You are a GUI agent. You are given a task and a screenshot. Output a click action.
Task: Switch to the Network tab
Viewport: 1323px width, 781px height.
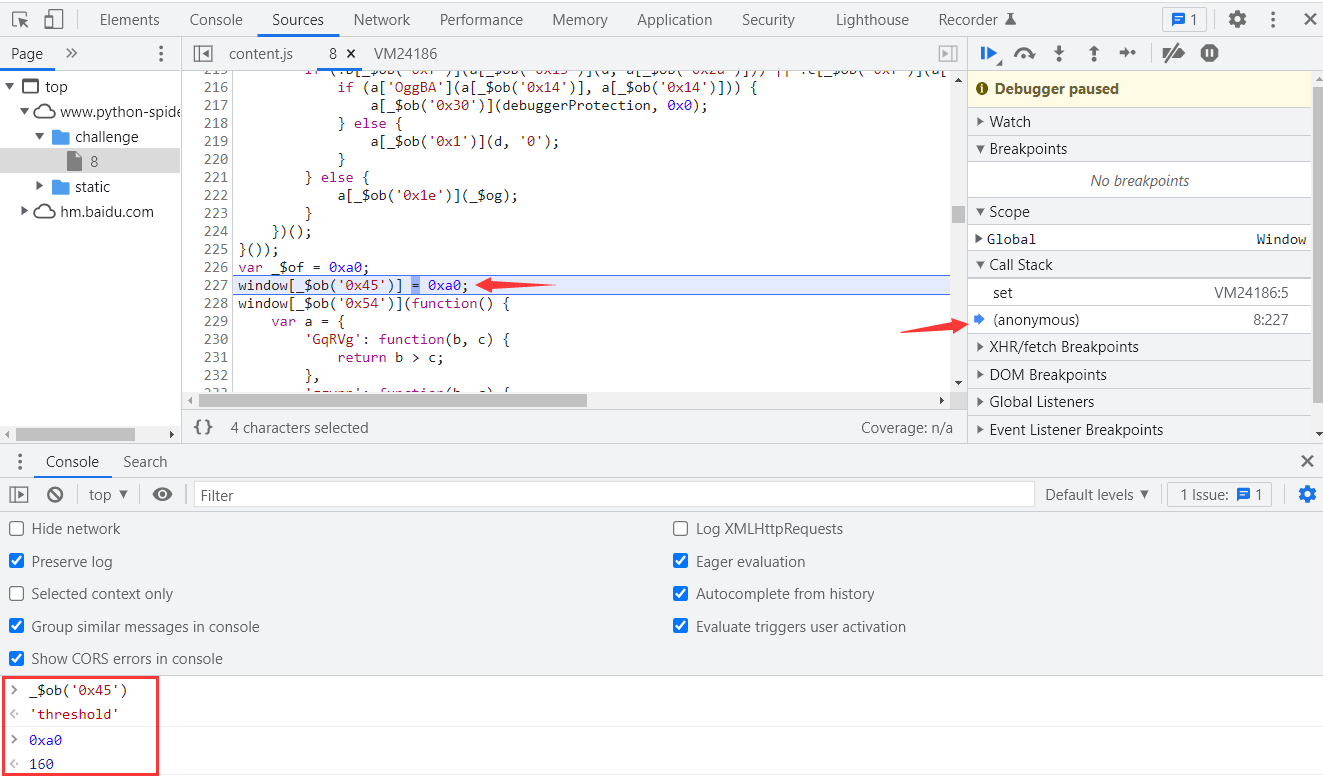(381, 19)
